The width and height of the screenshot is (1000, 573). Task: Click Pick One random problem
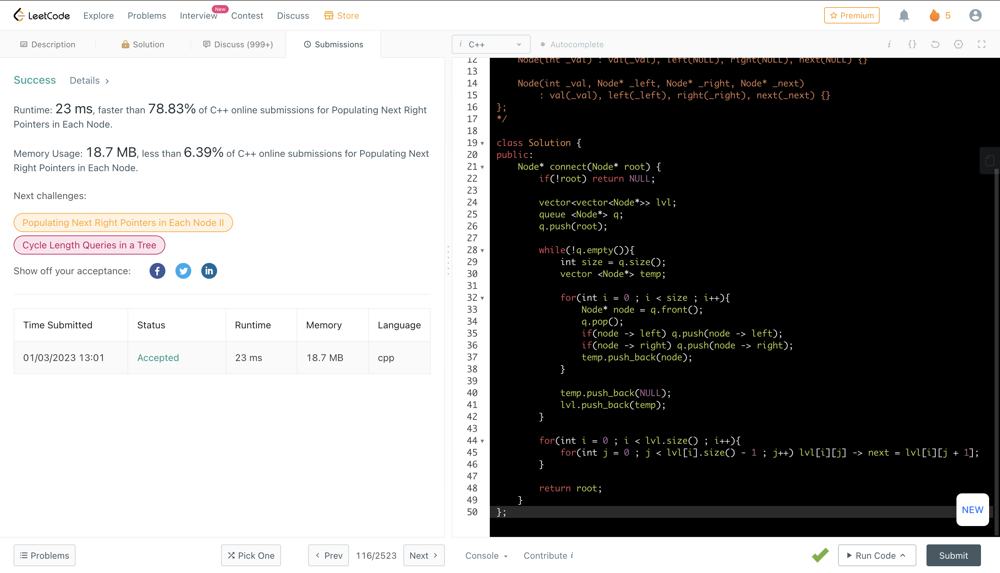251,555
